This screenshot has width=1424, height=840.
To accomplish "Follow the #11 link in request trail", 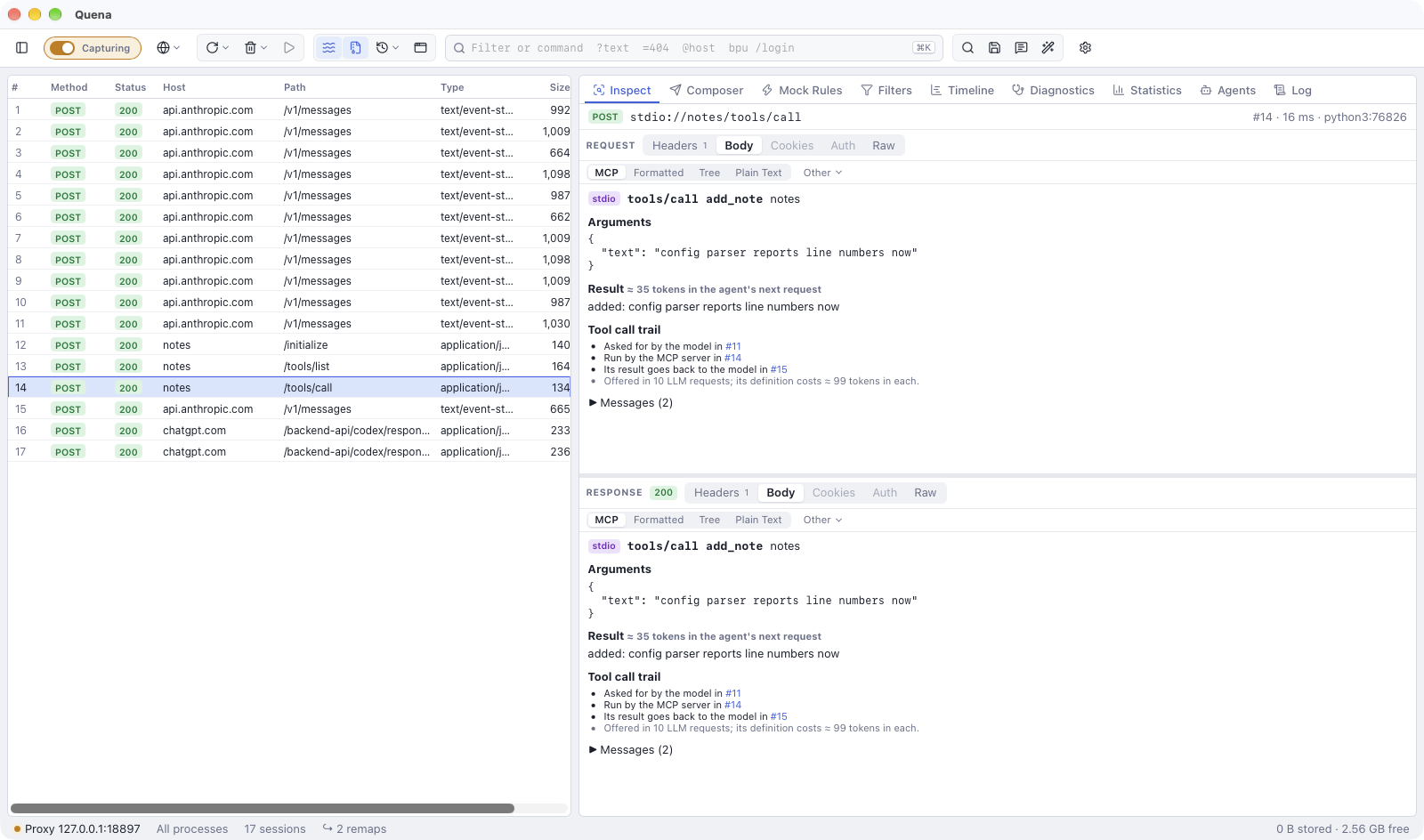I will click(x=733, y=347).
